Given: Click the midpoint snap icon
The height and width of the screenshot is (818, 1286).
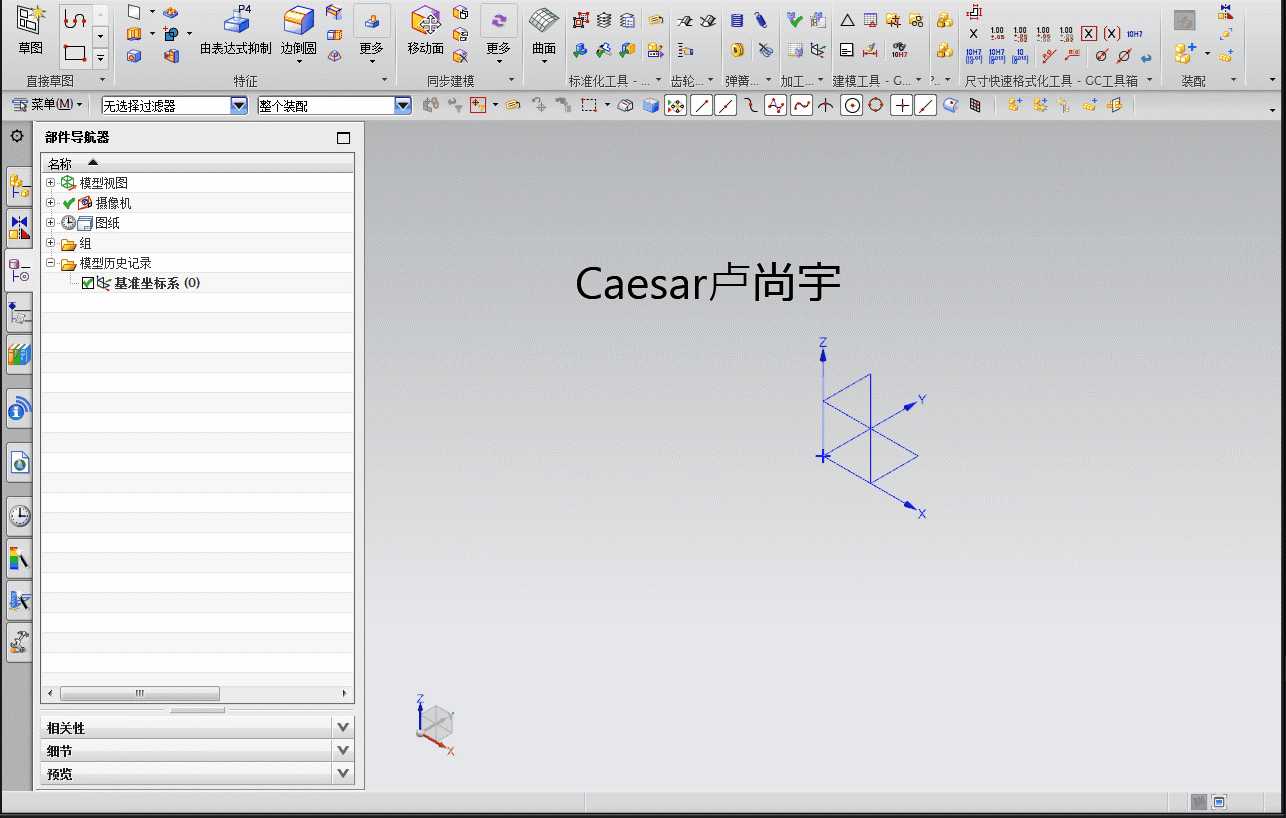Looking at the screenshot, I should 726,105.
